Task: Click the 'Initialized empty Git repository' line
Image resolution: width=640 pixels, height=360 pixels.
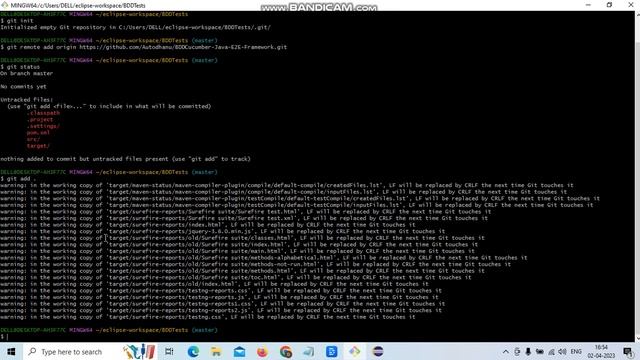Action: 136,27
